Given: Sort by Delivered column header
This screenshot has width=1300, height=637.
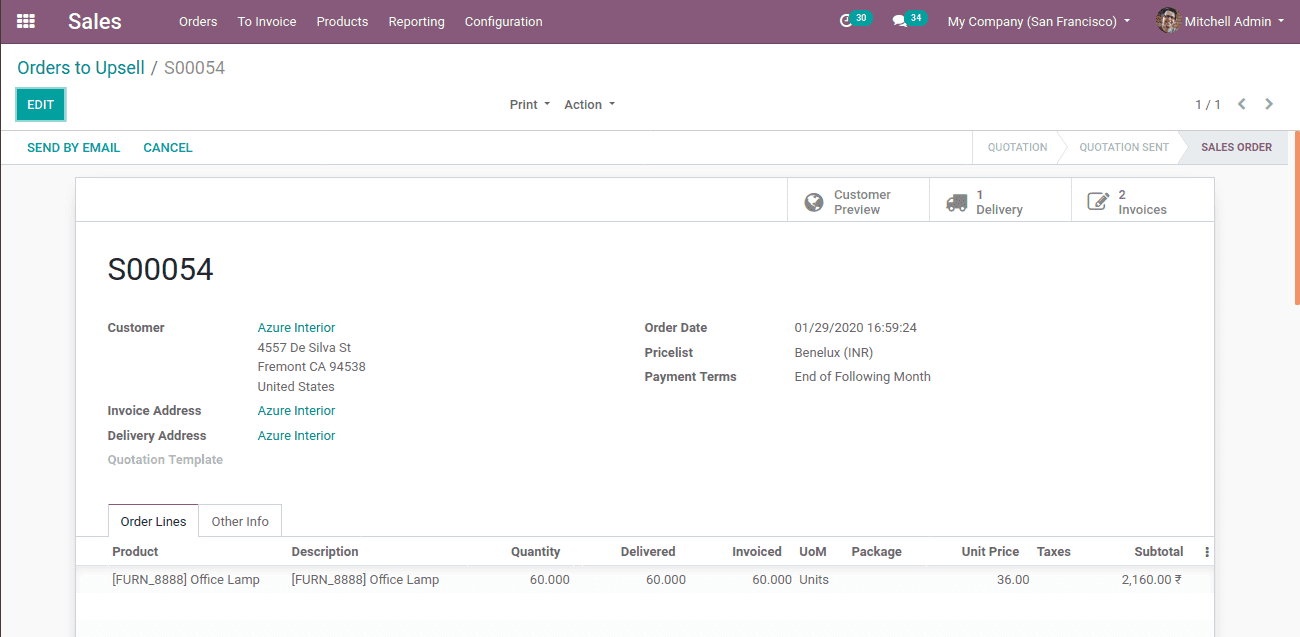Looking at the screenshot, I should [x=648, y=552].
